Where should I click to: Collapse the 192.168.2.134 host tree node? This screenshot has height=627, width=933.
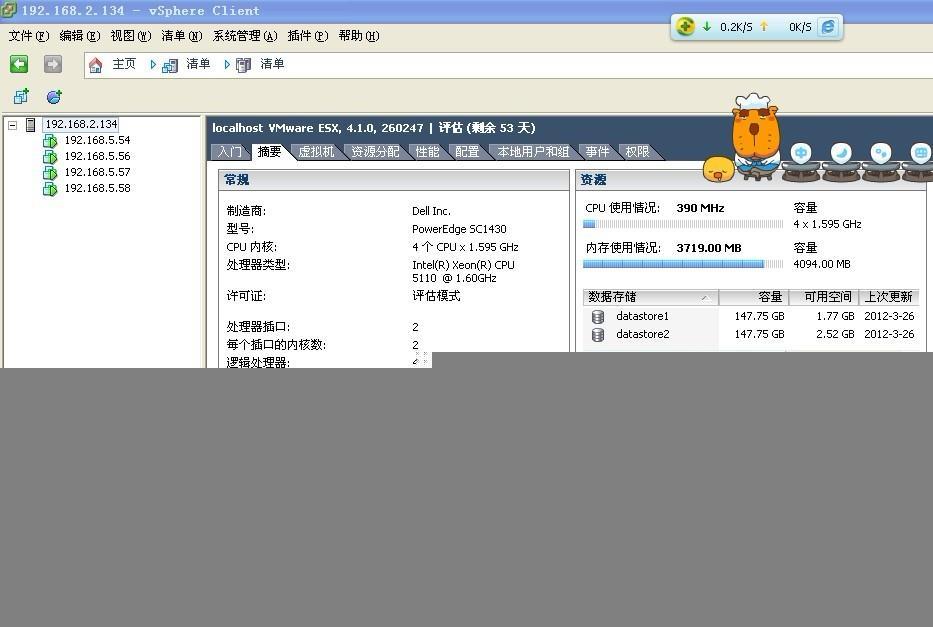coord(12,126)
